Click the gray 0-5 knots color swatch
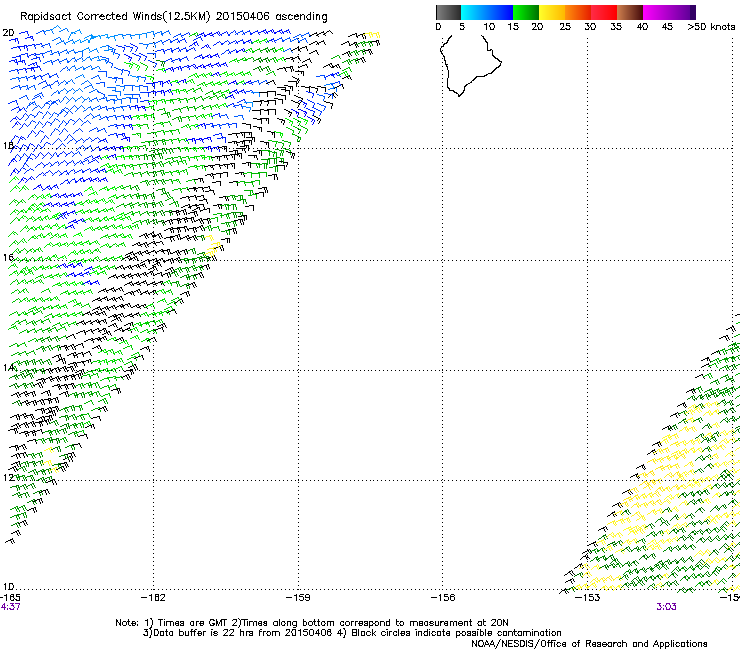 tap(448, 12)
